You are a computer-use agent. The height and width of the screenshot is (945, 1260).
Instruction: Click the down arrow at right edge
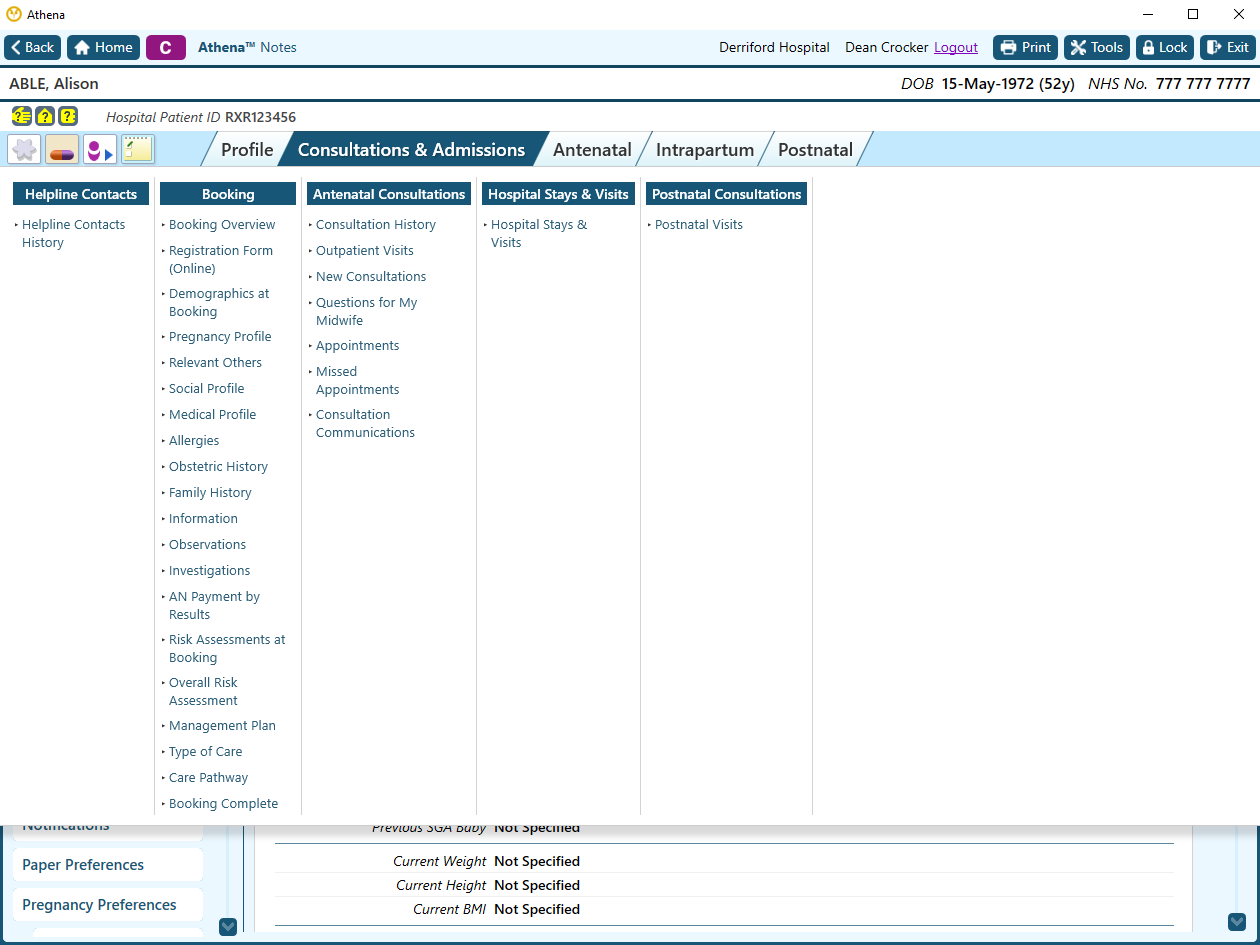[x=1237, y=922]
